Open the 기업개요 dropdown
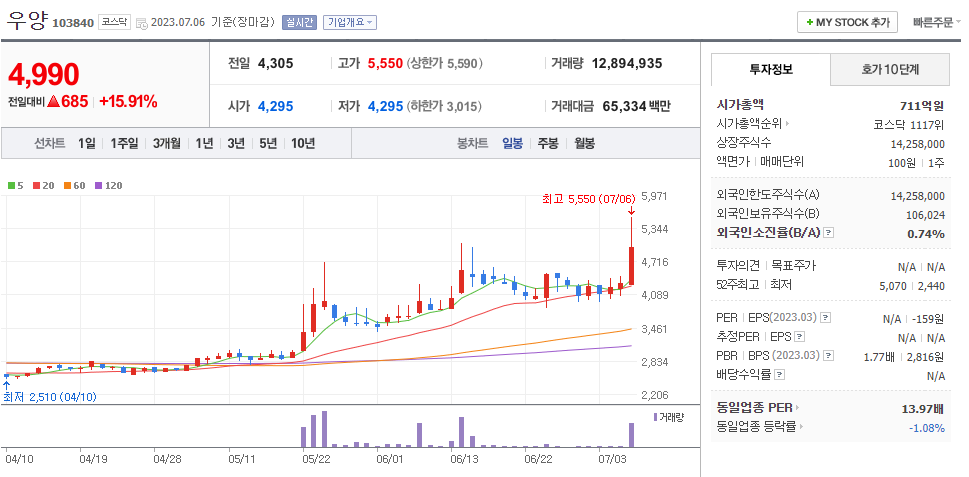 (x=350, y=22)
